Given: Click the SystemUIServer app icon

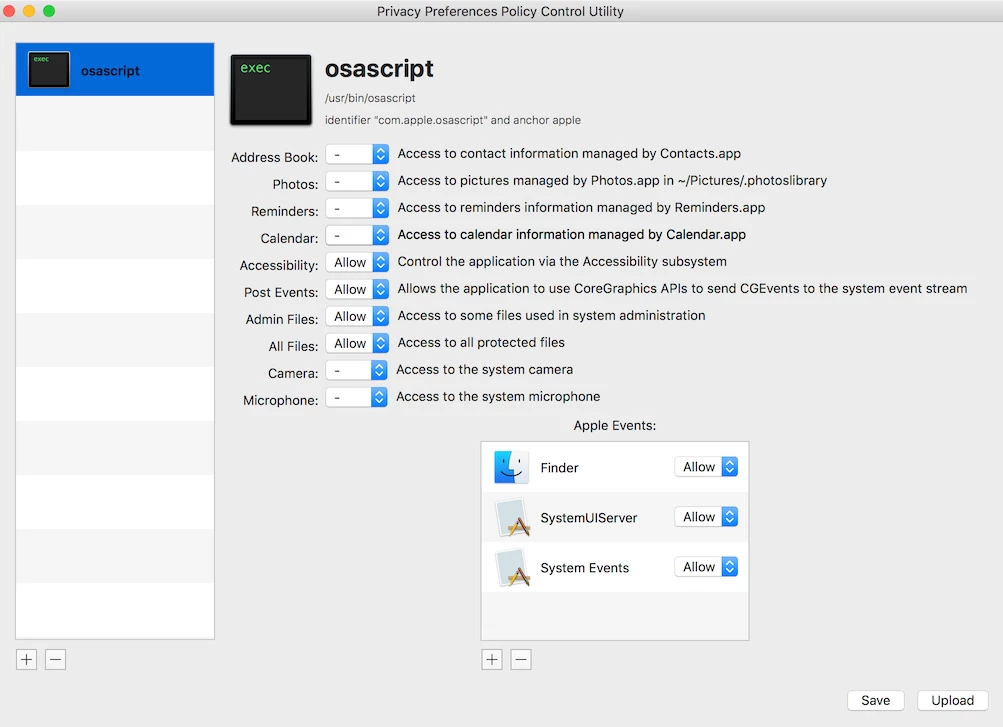Looking at the screenshot, I should click(x=513, y=518).
